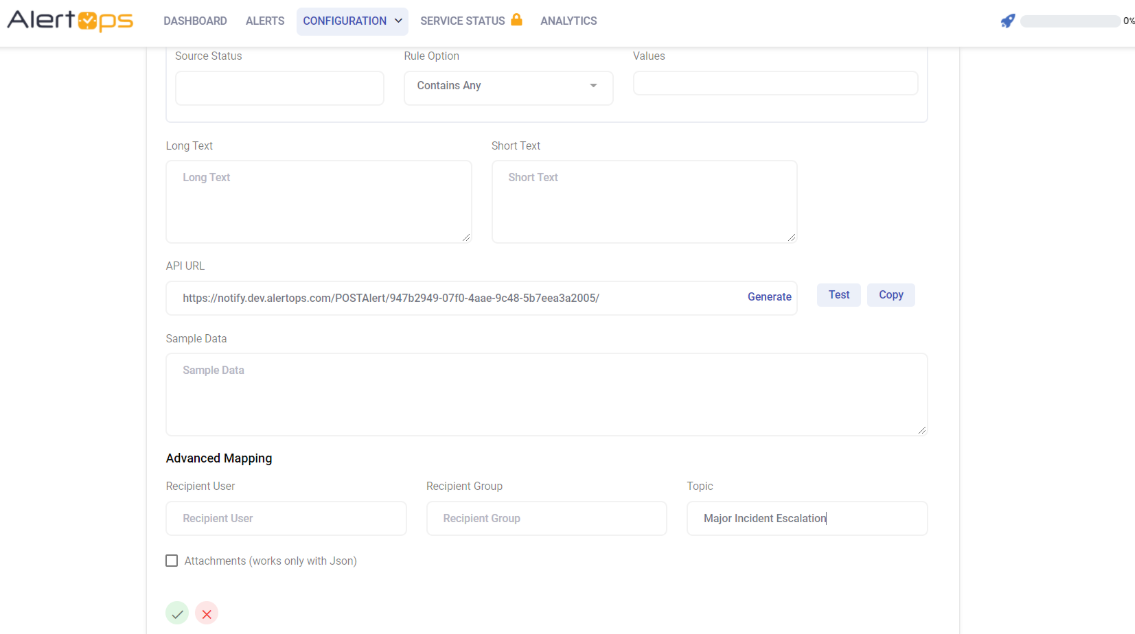The height and width of the screenshot is (634, 1135).
Task: Click the Test button
Action: [838, 295]
